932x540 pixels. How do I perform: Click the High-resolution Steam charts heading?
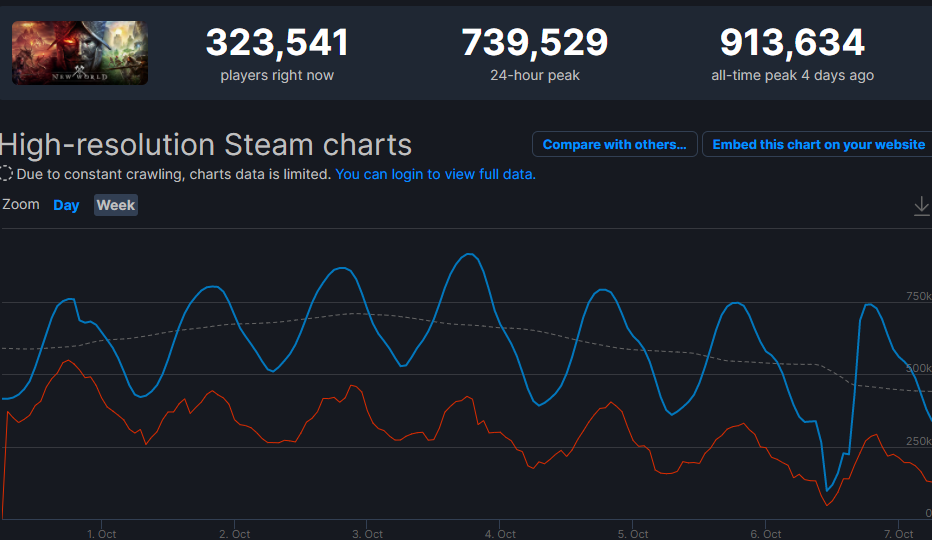(206, 145)
